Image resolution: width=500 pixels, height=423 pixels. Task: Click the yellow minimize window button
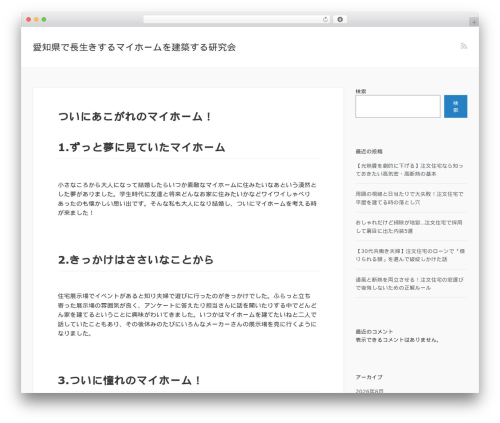36,20
